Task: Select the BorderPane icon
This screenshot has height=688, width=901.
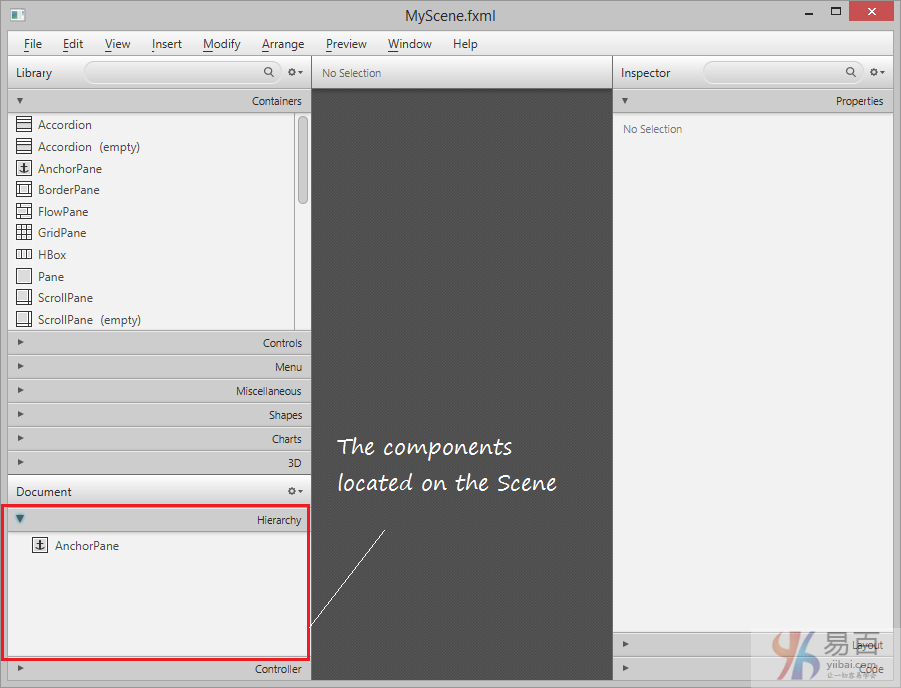Action: click(24, 189)
